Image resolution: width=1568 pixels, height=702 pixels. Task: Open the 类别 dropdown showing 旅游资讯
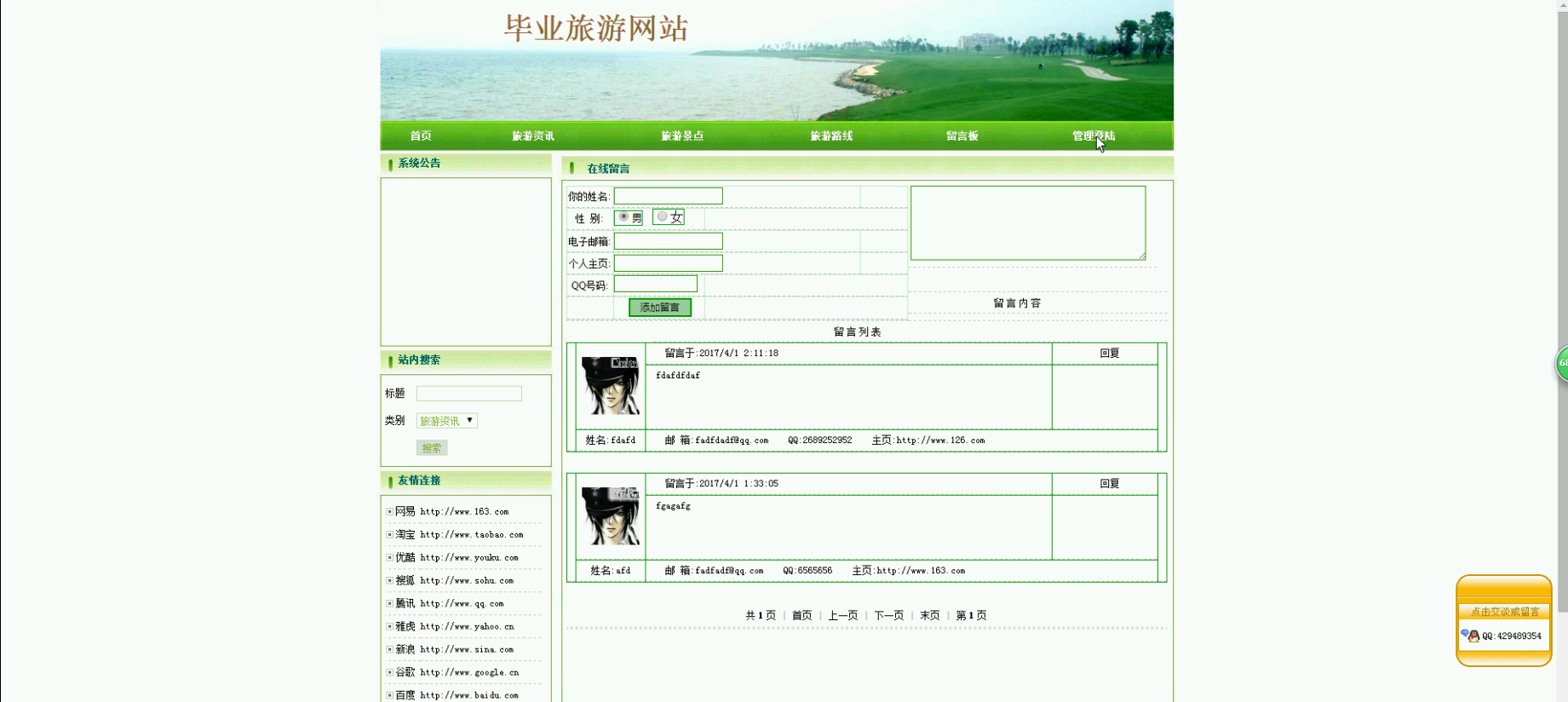tap(447, 421)
